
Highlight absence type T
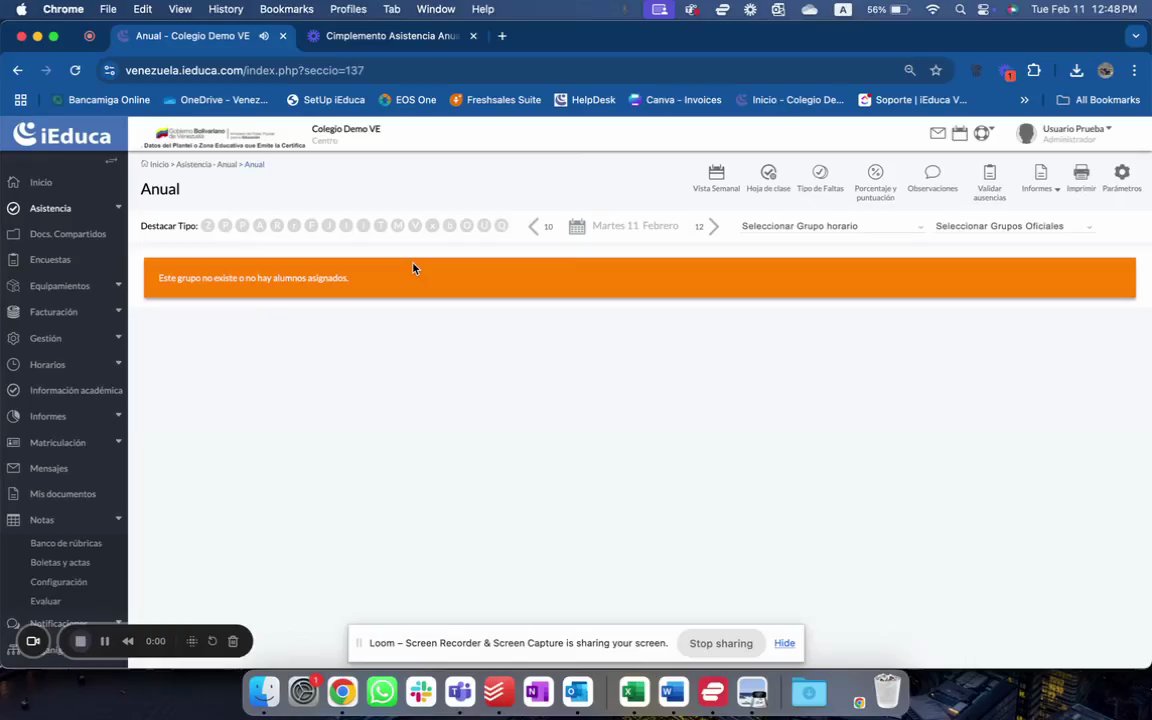(x=381, y=226)
